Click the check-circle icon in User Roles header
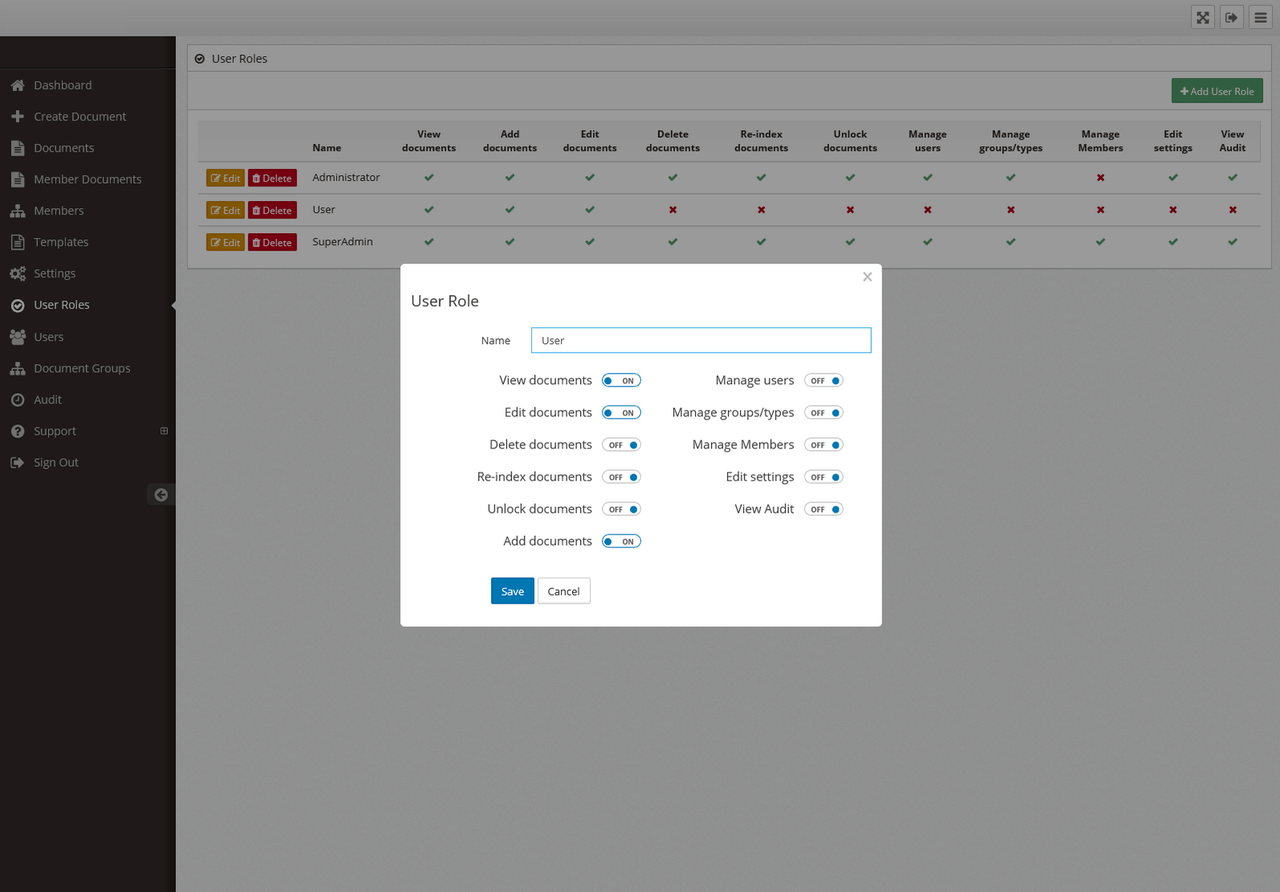1280x892 pixels. click(x=200, y=59)
